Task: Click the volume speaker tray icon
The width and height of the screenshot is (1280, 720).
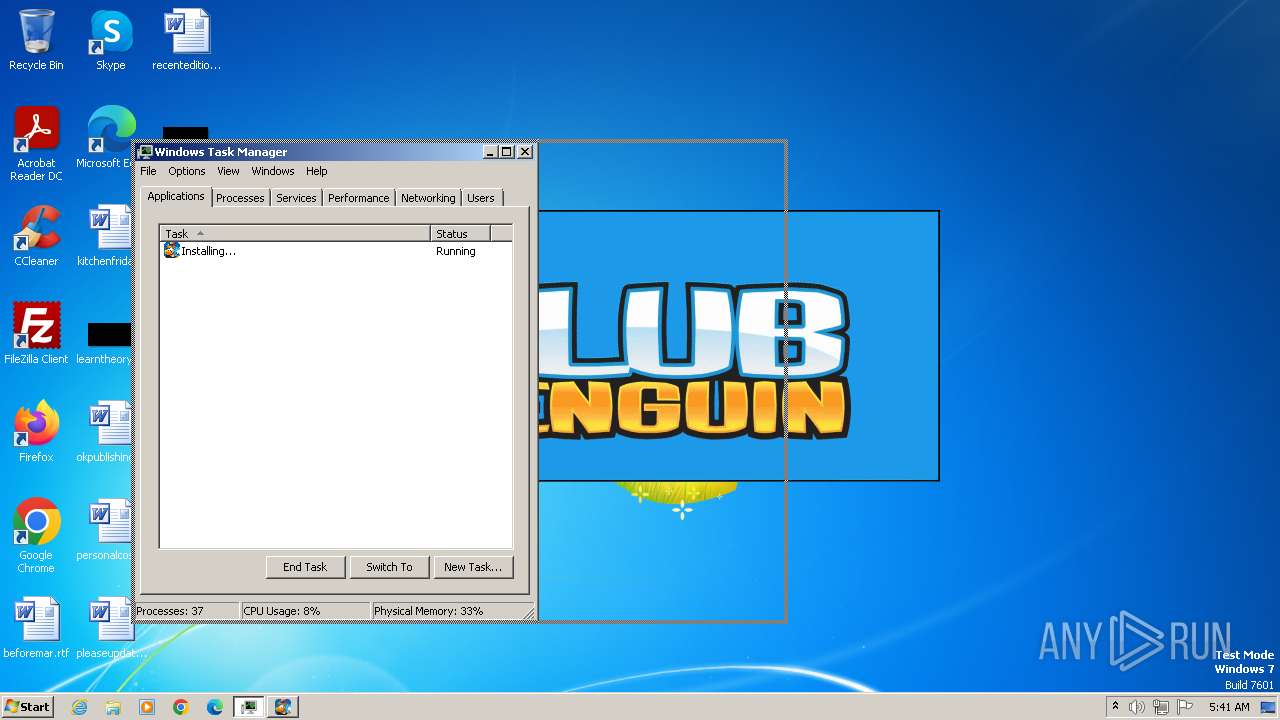Action: point(1136,707)
